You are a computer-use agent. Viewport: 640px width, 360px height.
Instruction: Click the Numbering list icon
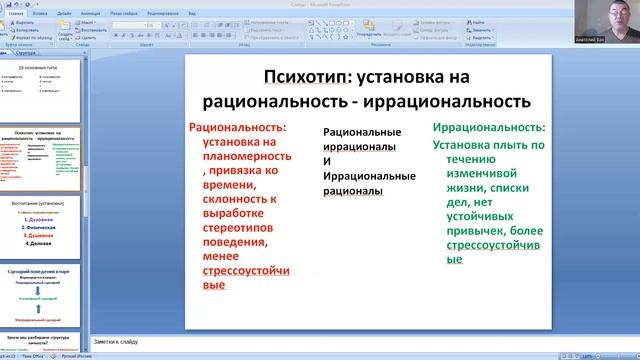pos(207,25)
